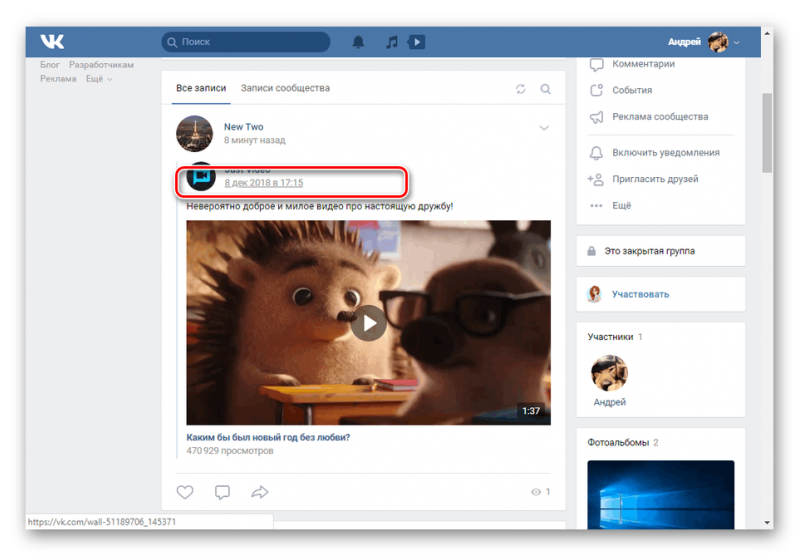Open the notifications bell icon
The image size is (800, 556).
[x=359, y=42]
